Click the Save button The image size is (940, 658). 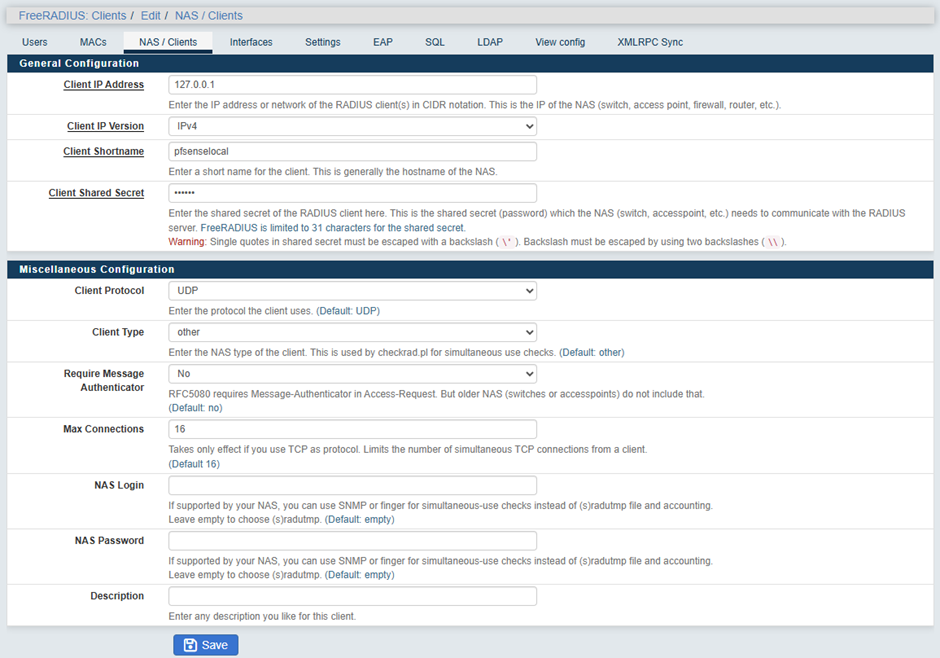tap(205, 645)
